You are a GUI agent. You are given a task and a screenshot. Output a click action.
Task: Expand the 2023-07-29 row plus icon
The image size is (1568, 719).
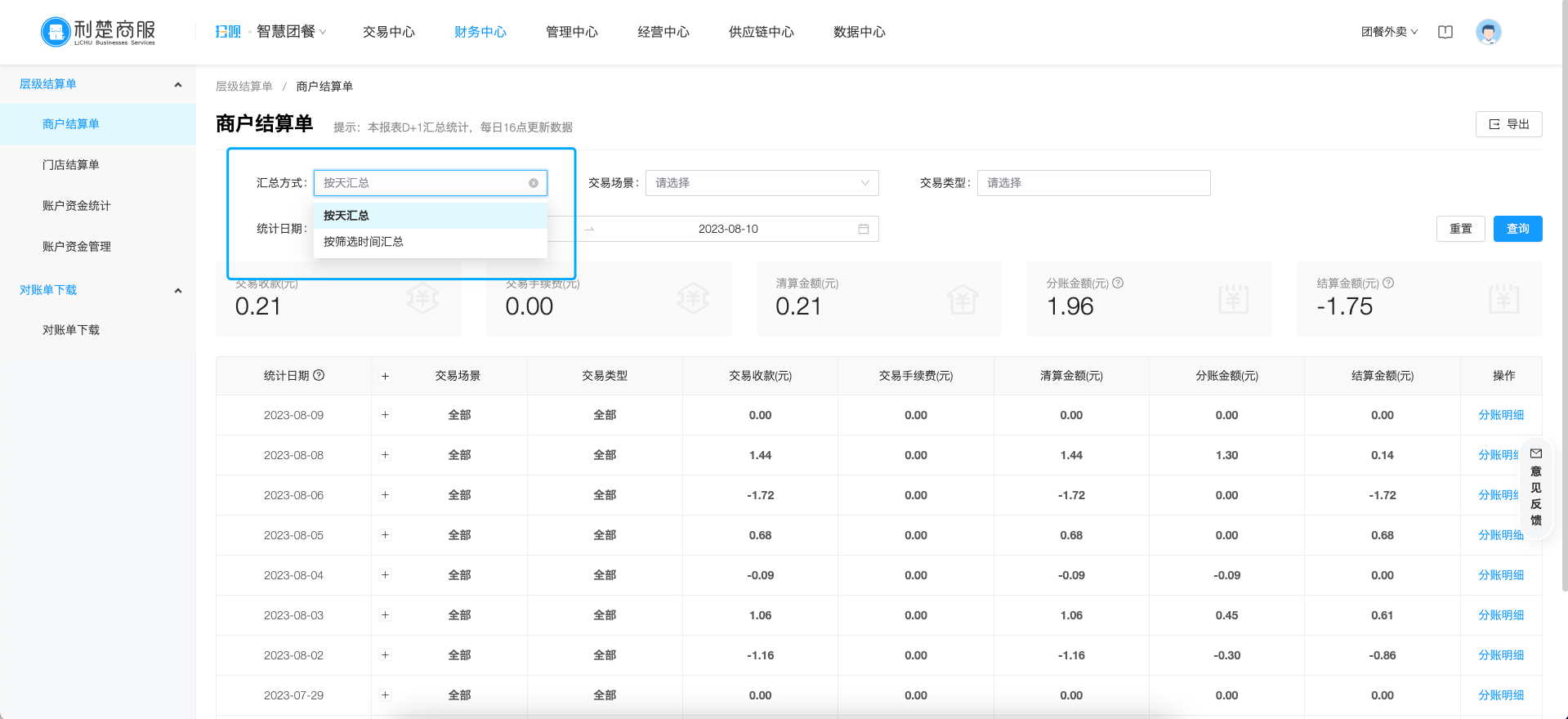(386, 695)
